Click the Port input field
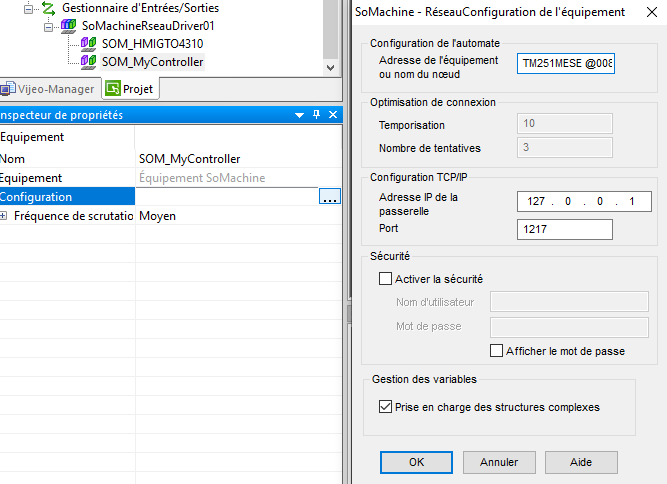The width and height of the screenshot is (667, 484). point(565,229)
